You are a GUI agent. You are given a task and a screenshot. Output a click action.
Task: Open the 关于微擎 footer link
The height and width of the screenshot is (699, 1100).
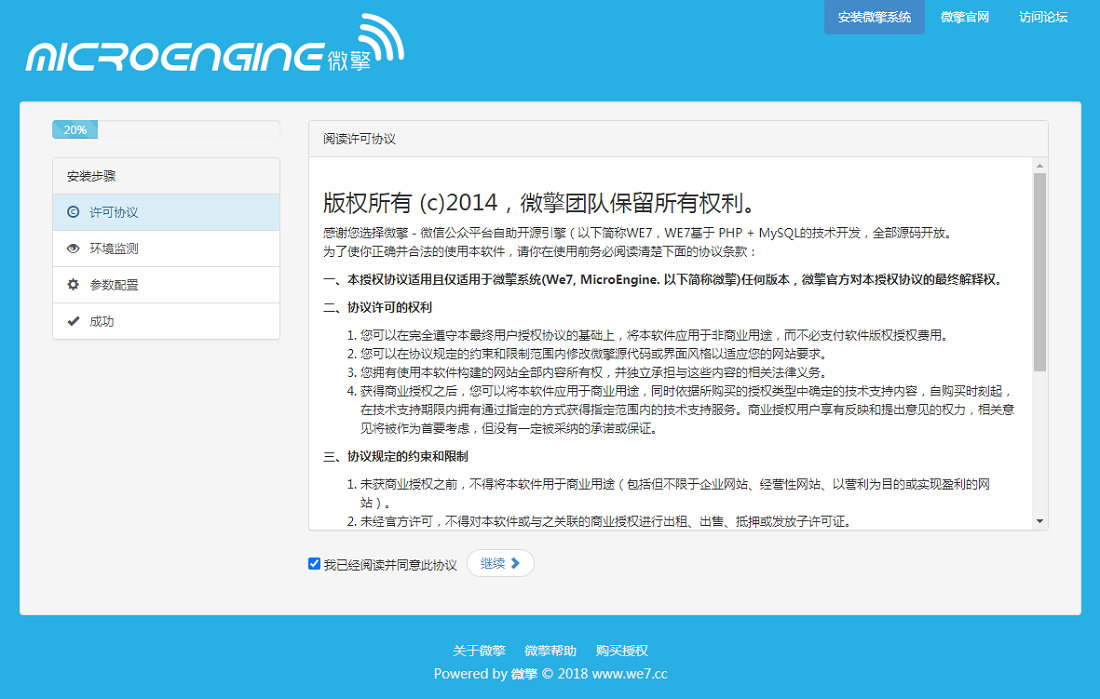[479, 651]
